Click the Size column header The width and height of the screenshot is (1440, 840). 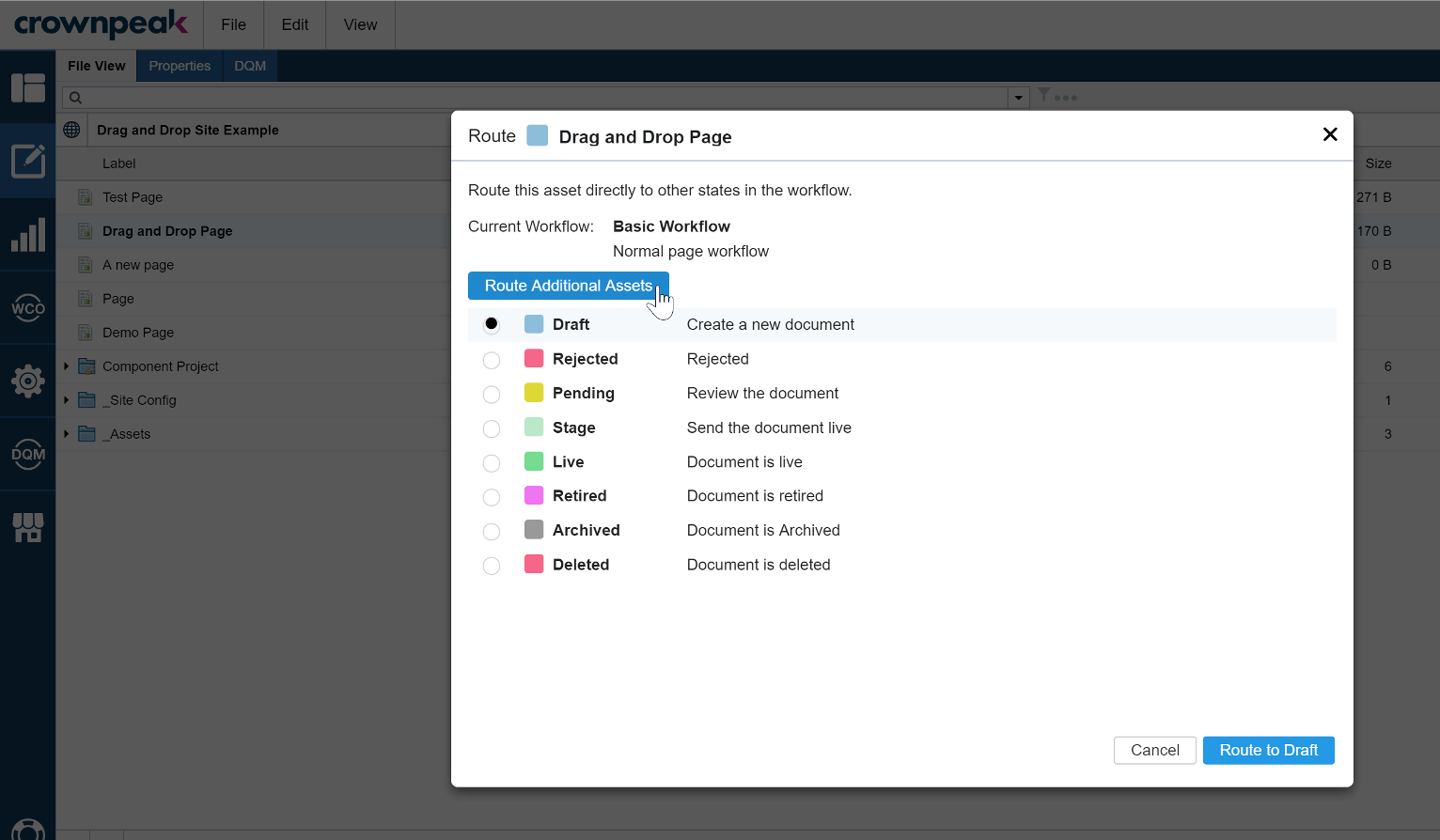(1378, 163)
